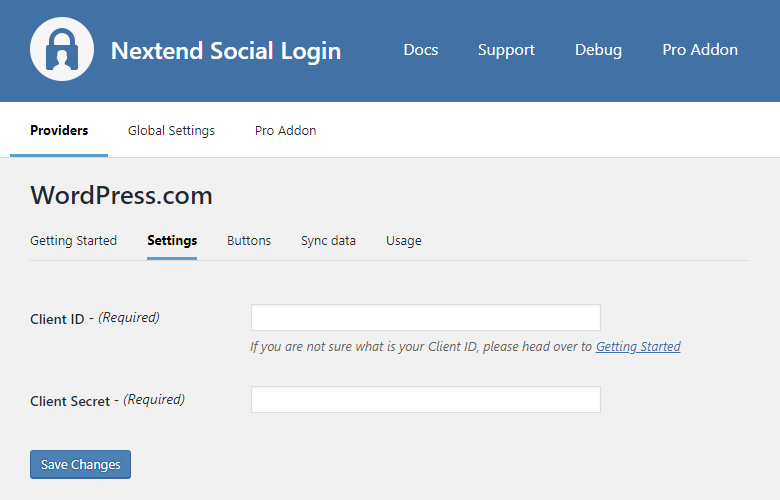Select the Providers tab
Image resolution: width=780 pixels, height=500 pixels.
[x=59, y=131]
